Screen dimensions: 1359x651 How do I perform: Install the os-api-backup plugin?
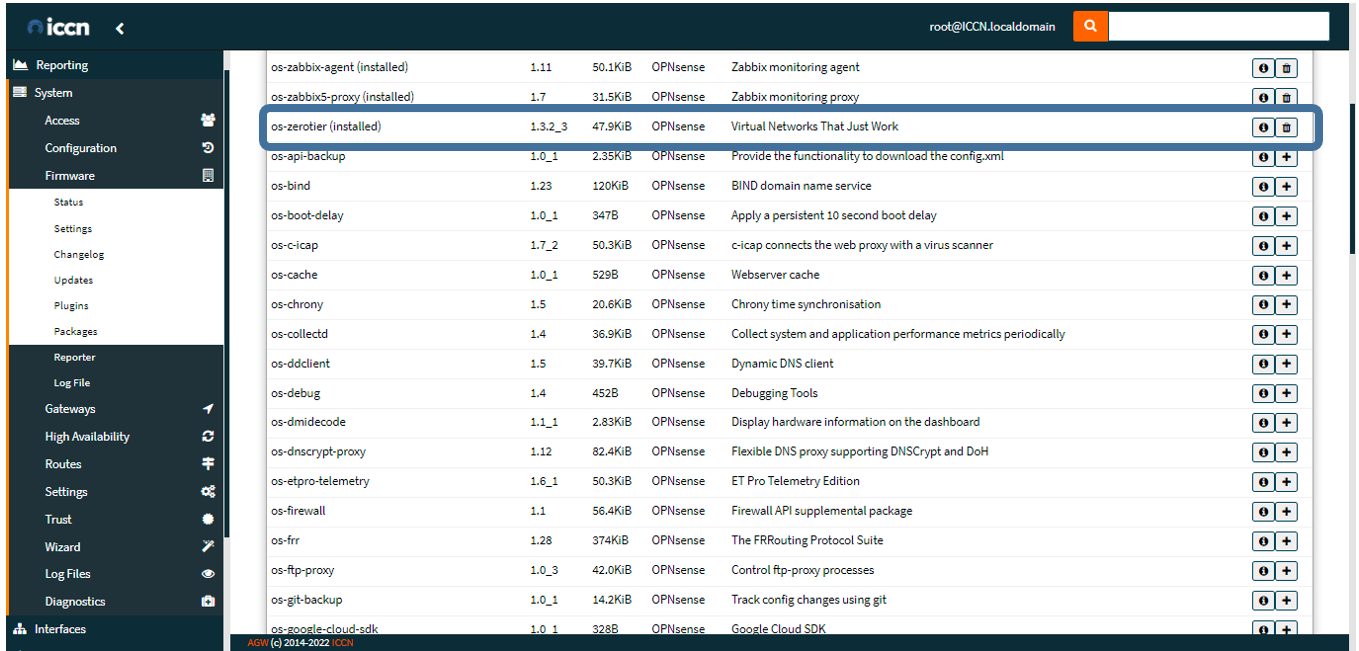(1287, 157)
